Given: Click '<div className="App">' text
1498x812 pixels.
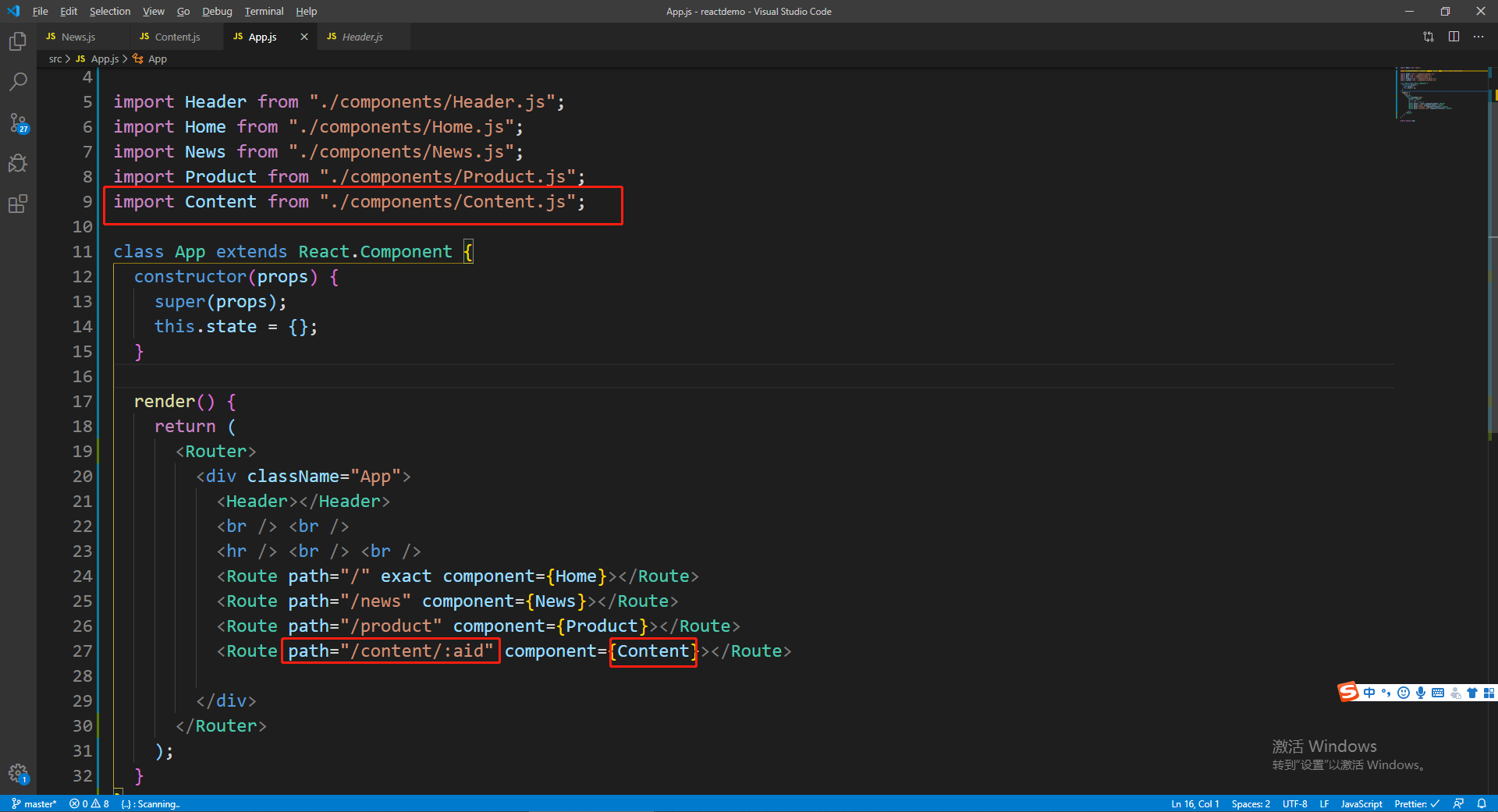Looking at the screenshot, I should [x=303, y=477].
